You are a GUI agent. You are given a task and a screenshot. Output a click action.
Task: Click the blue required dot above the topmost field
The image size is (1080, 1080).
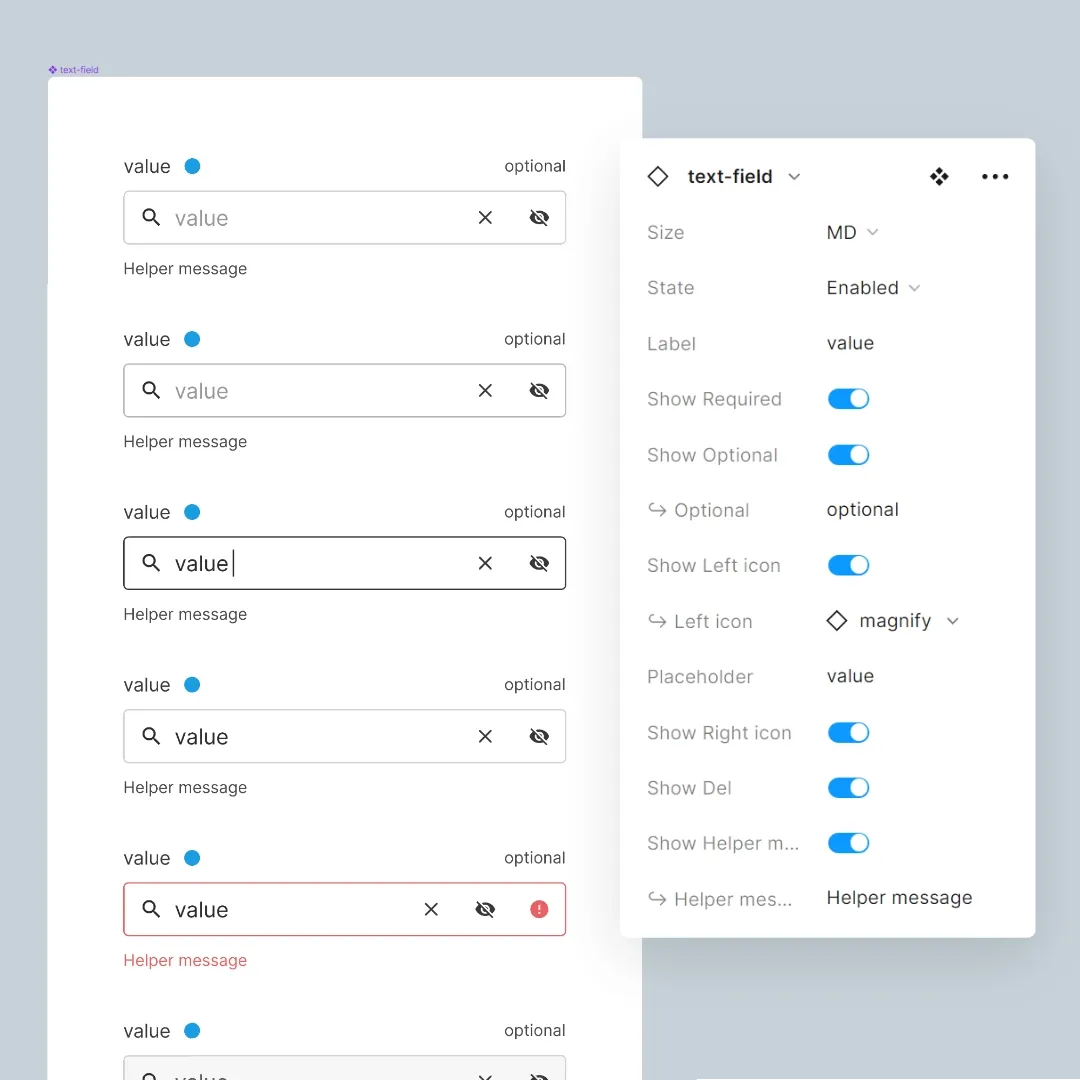point(192,166)
